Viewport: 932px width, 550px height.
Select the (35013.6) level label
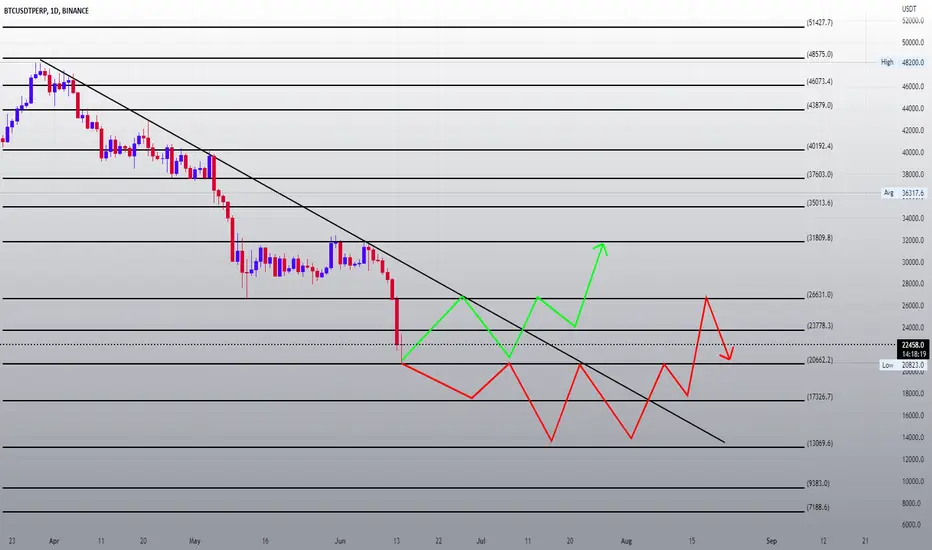tap(820, 203)
